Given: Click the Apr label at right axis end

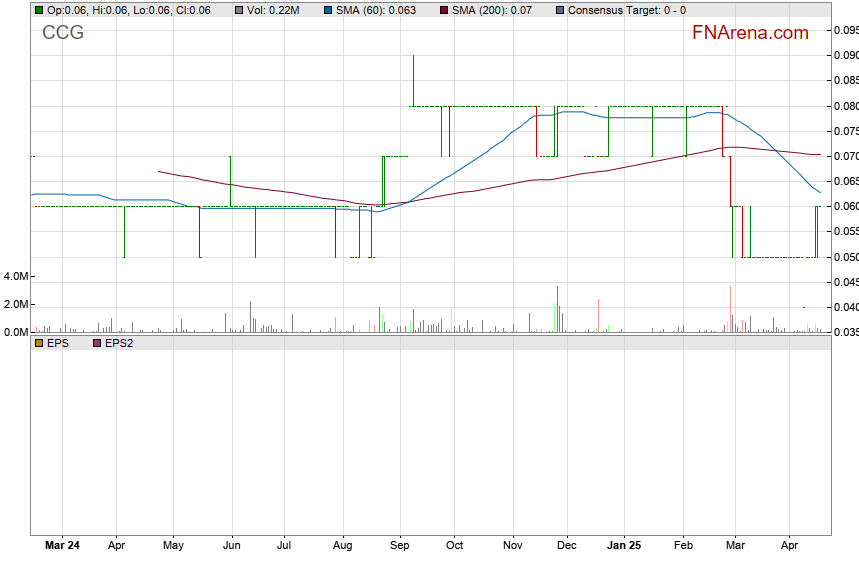Looking at the screenshot, I should (x=789, y=547).
